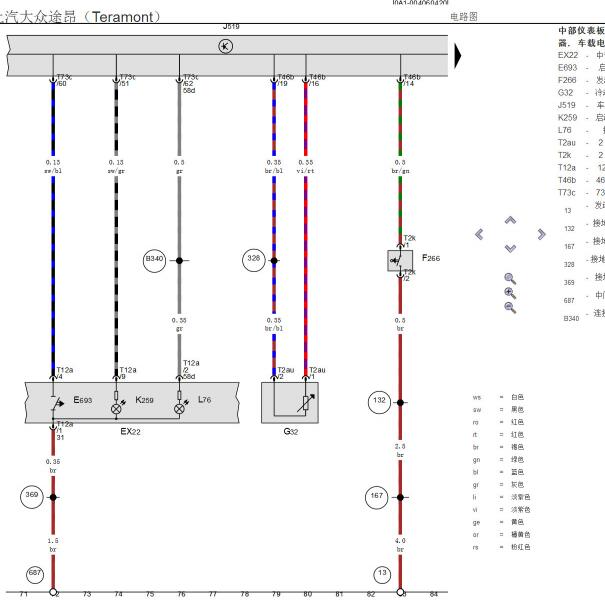Click the wire label 0.13 sw/bl
This screenshot has width=605, height=607.
click(53, 166)
